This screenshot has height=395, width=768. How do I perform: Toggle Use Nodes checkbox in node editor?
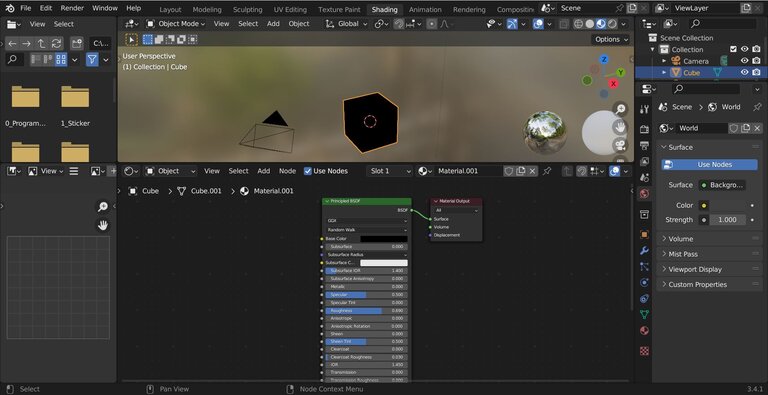point(308,171)
